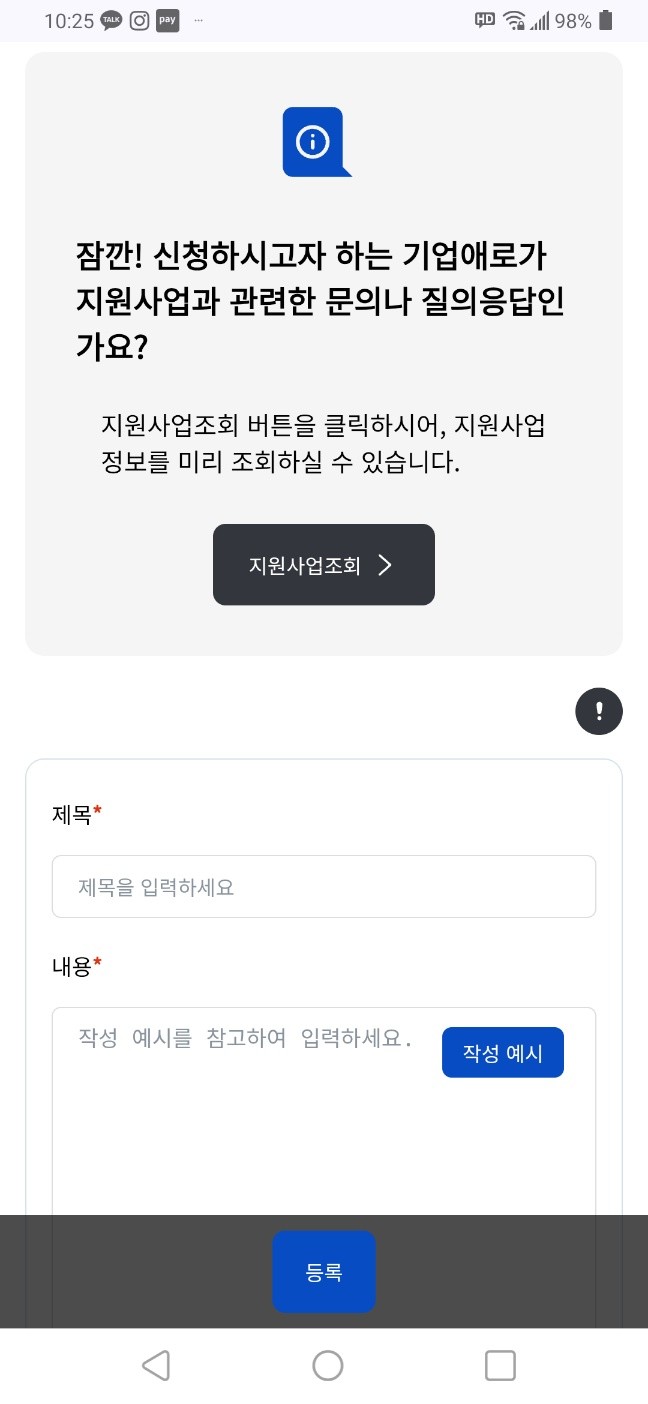The image size is (648, 1404).
Task: Show the 작성 예시 writing example
Action: (x=502, y=1053)
